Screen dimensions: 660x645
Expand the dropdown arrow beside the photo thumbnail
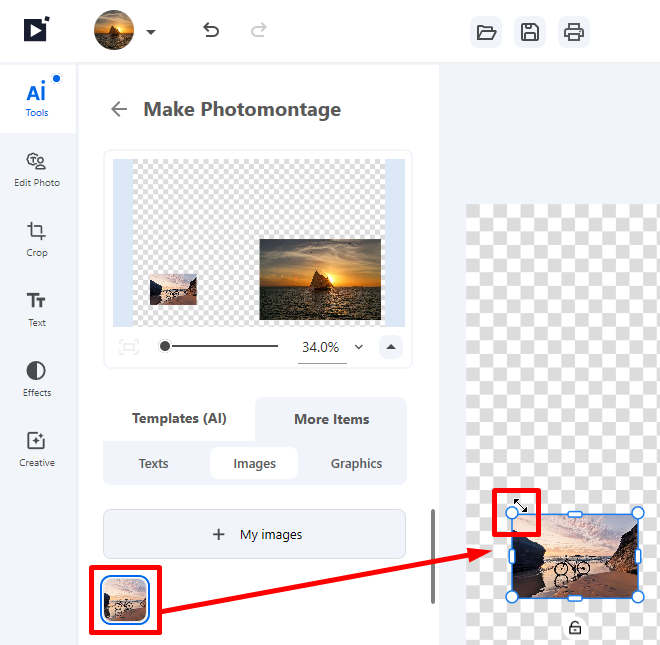tap(151, 32)
